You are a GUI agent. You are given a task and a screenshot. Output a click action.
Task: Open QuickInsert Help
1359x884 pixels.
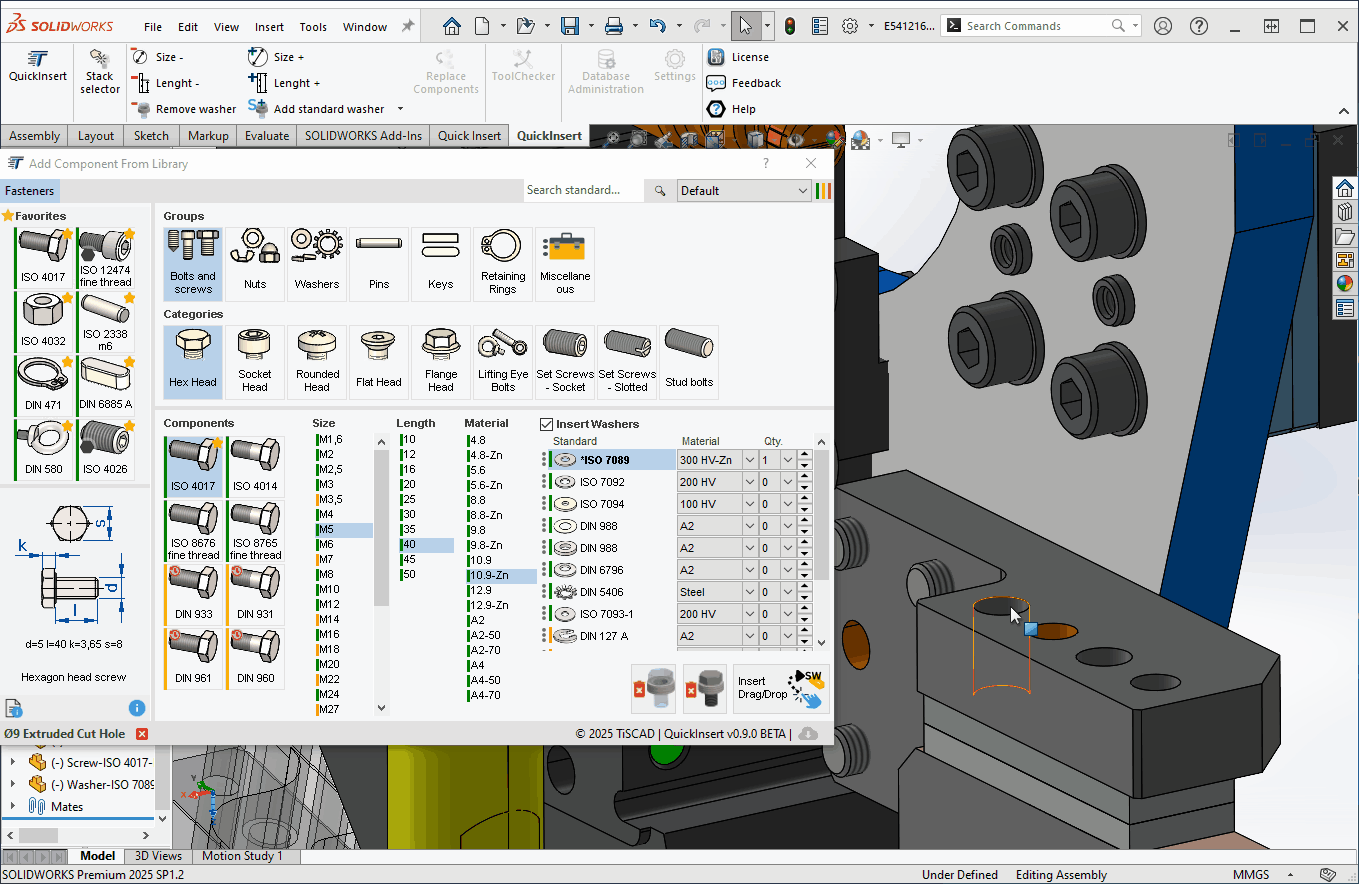pyautogui.click(x=731, y=109)
